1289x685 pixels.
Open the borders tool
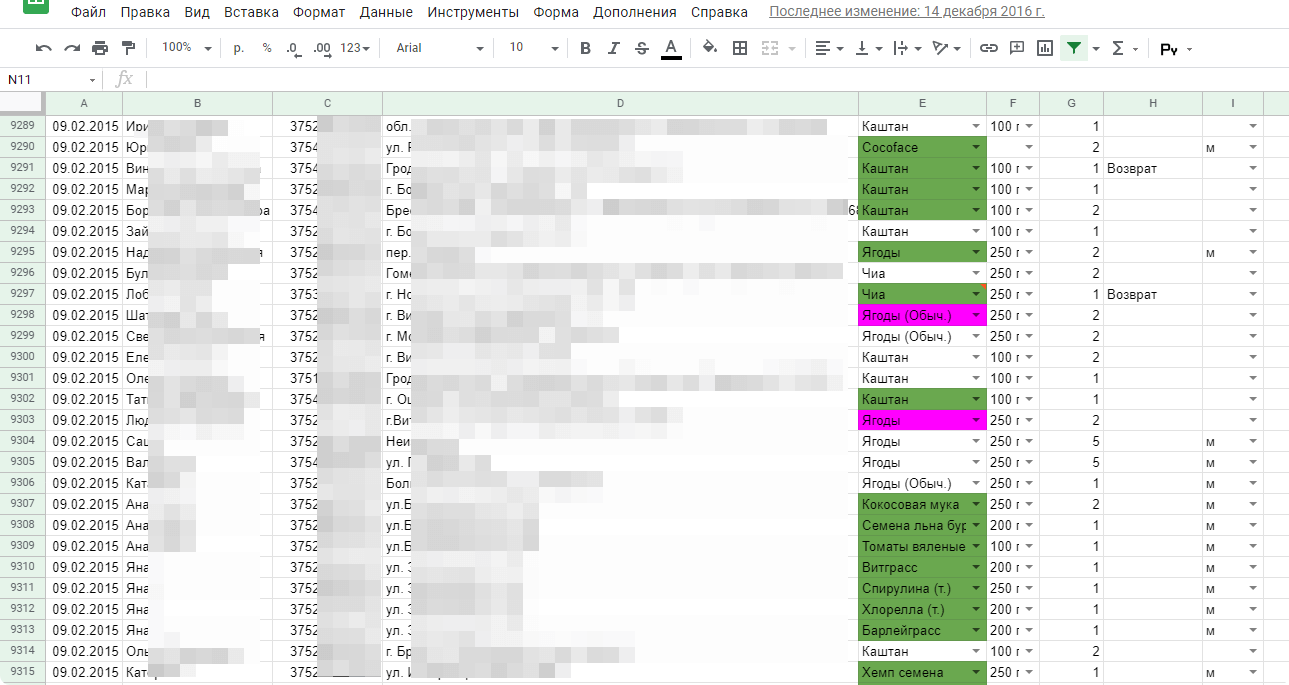[x=738, y=47]
